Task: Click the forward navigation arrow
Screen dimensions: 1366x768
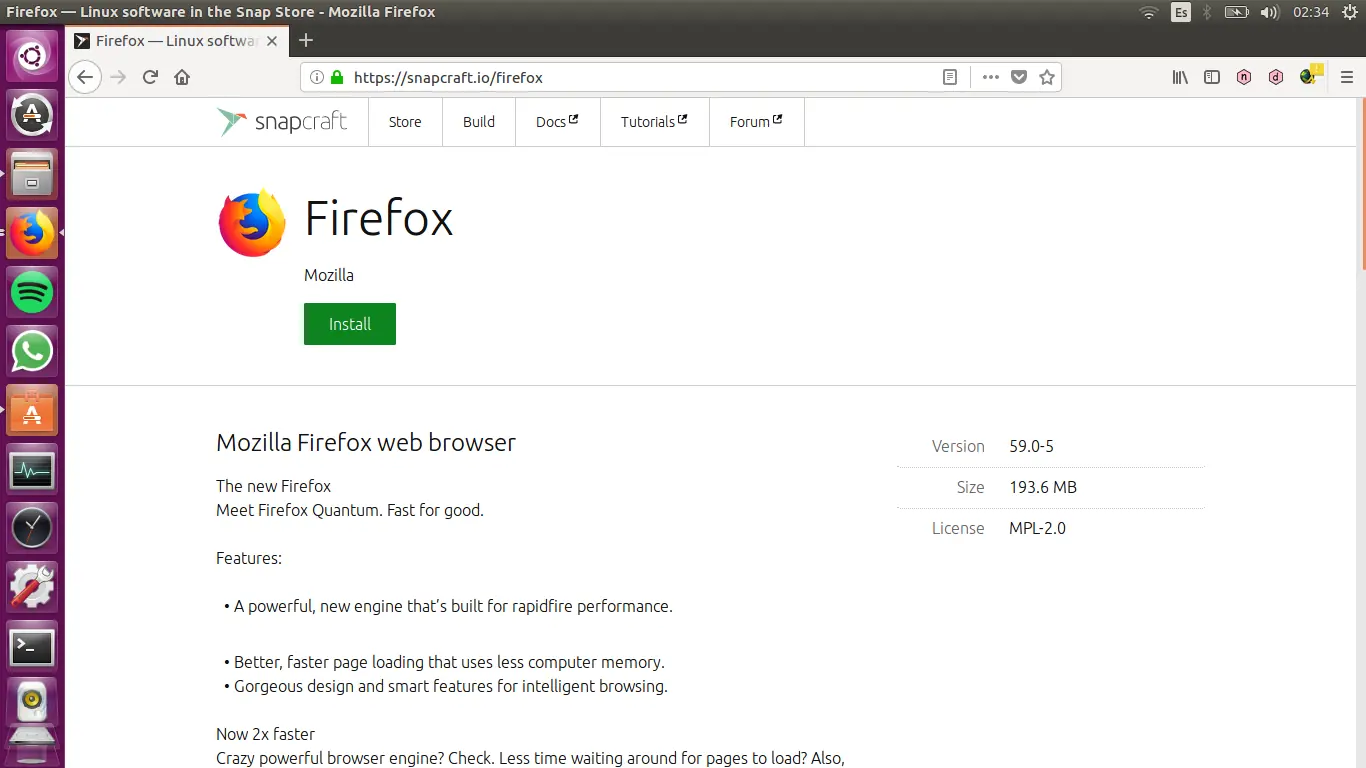Action: point(118,77)
